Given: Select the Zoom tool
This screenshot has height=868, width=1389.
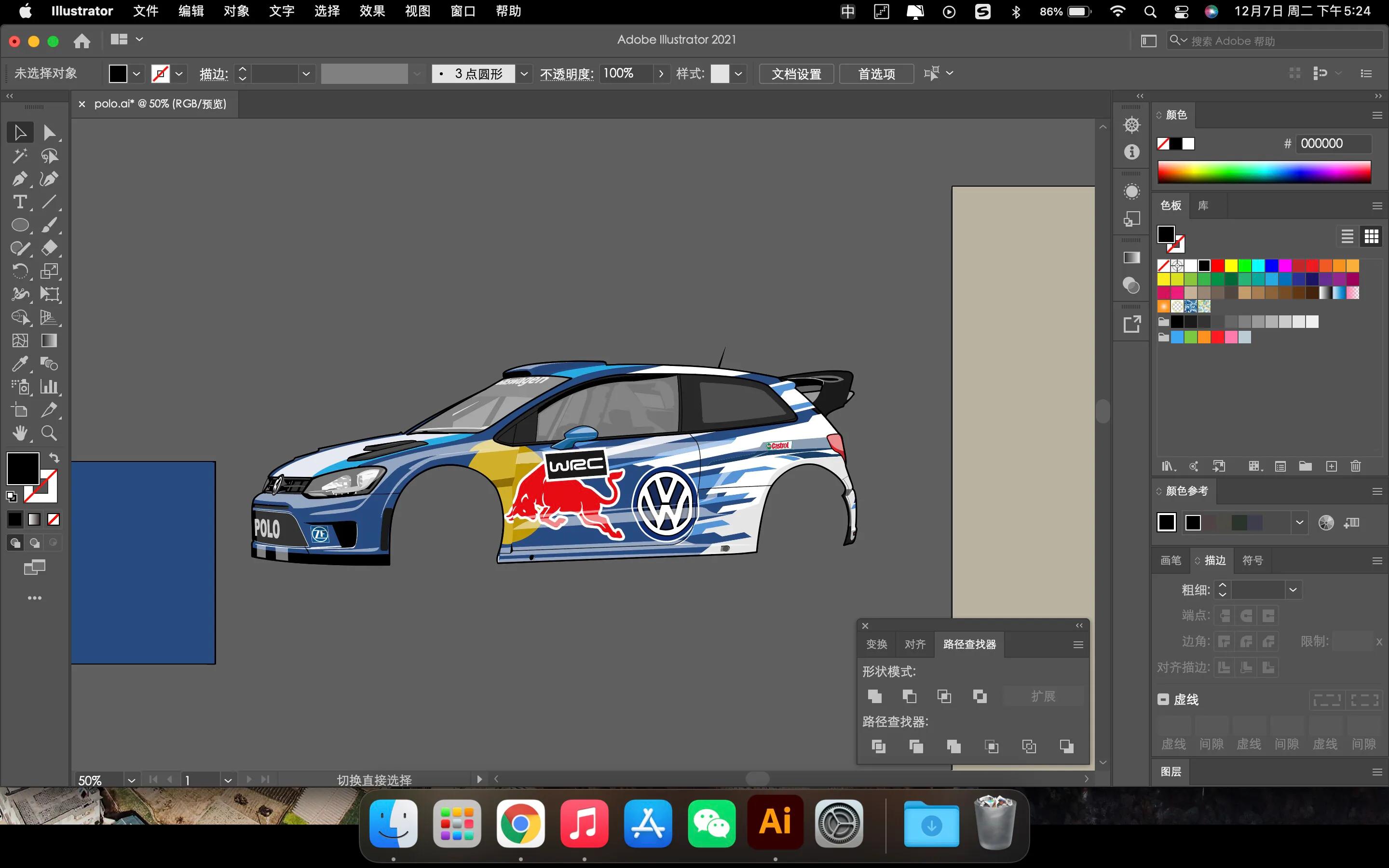Looking at the screenshot, I should click(x=49, y=434).
